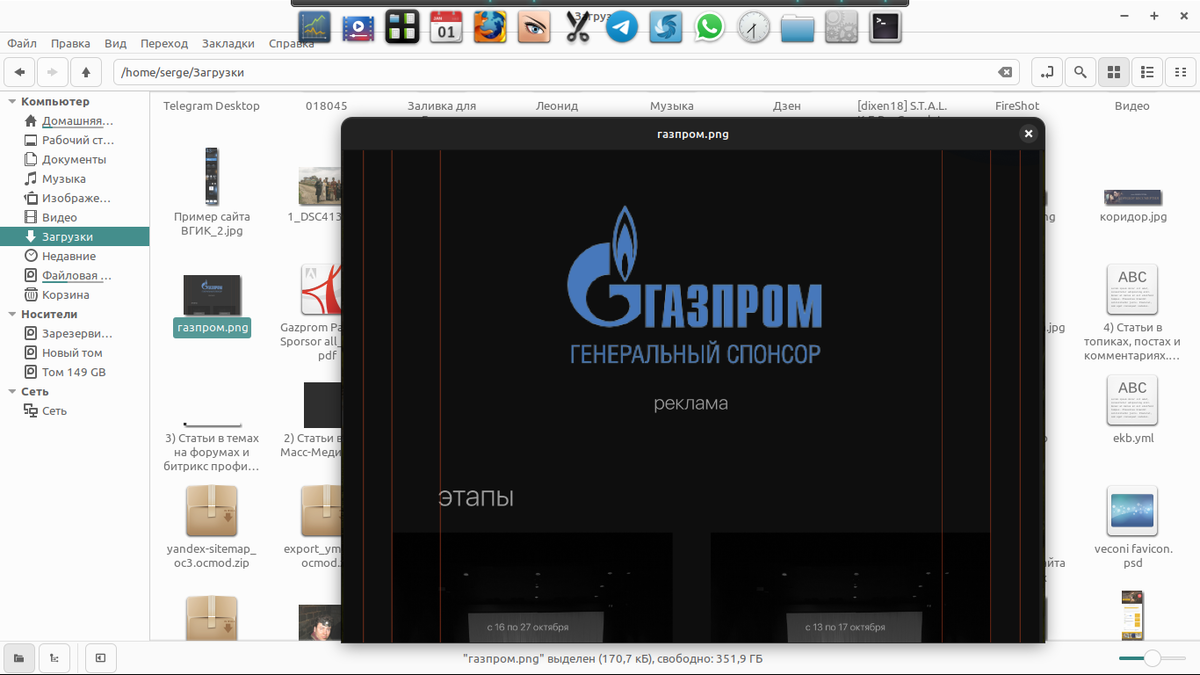Image resolution: width=1200 pixels, height=675 pixels.
Task: Open Telegram from the dock
Action: coord(622,27)
